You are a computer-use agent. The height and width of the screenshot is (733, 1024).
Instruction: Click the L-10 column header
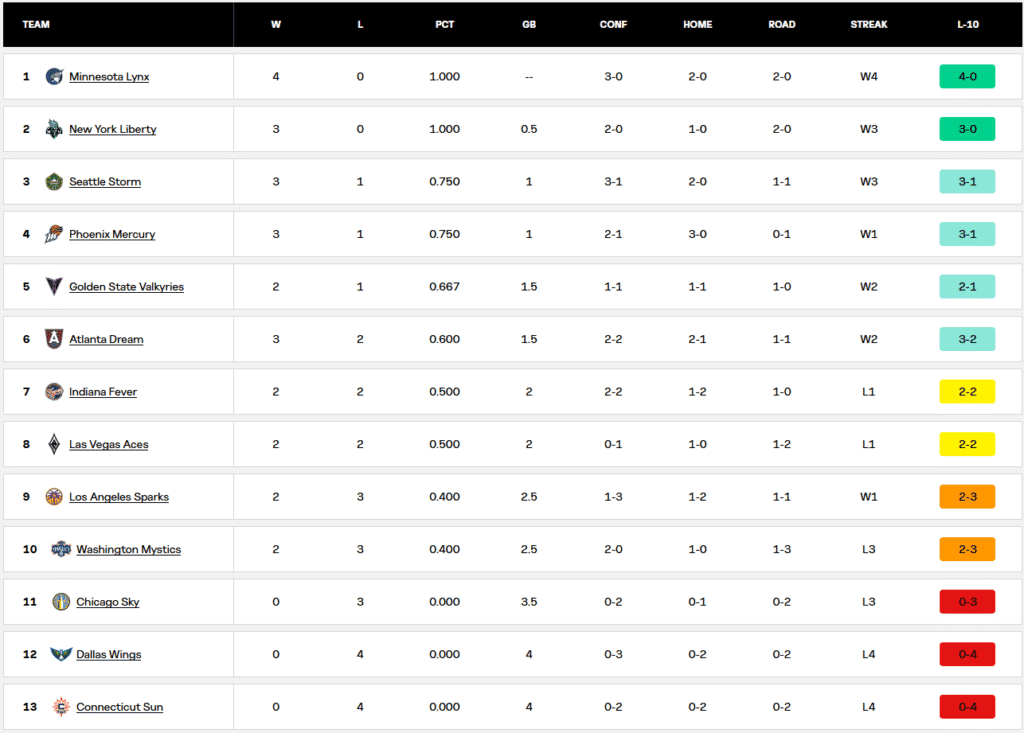967,24
